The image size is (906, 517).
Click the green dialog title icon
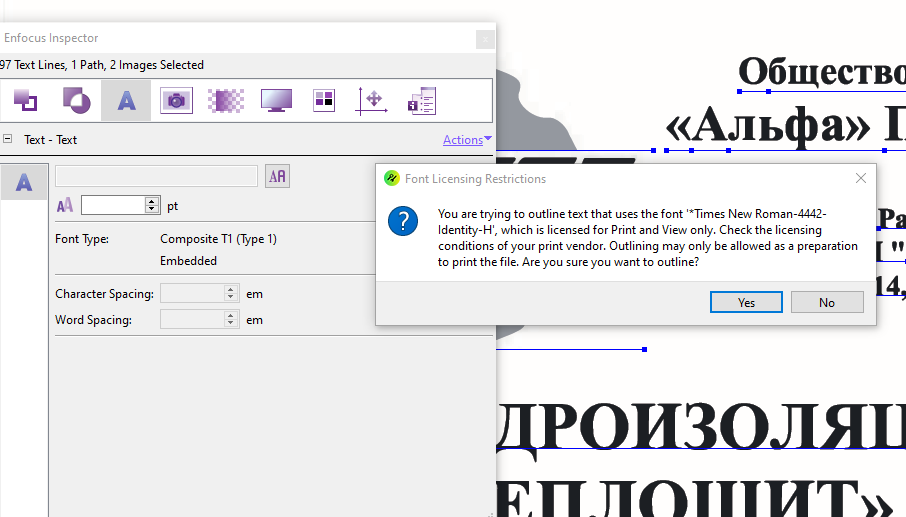392,178
